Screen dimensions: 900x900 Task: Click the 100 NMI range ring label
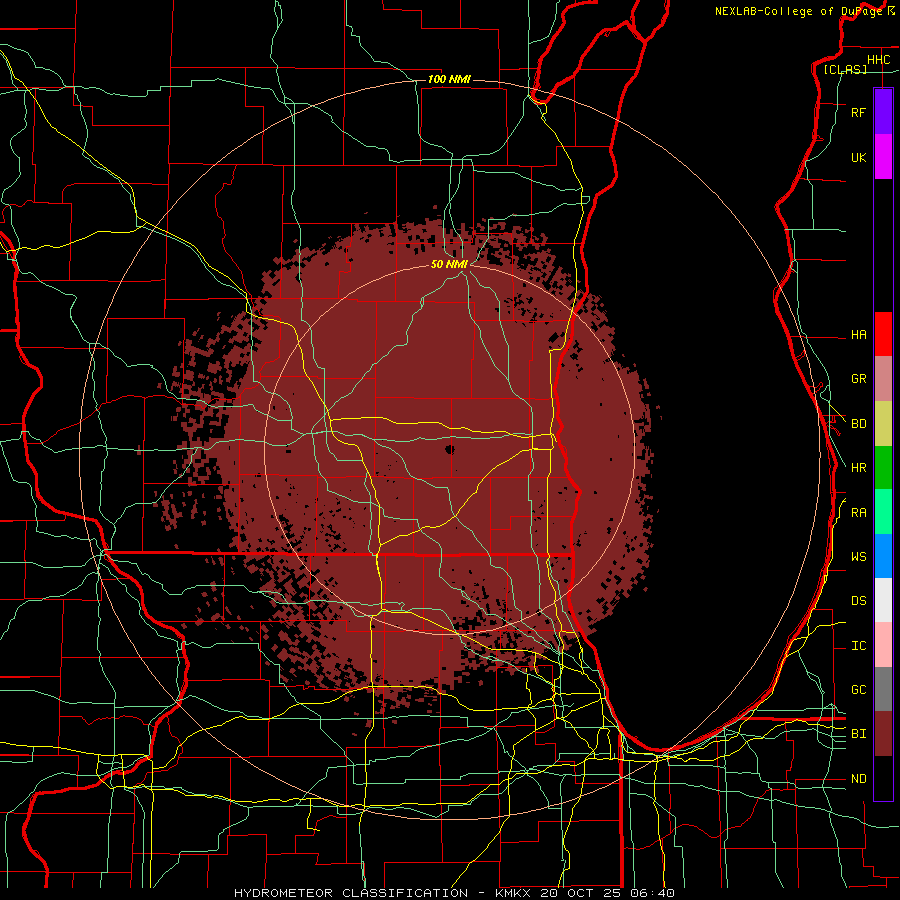(x=449, y=79)
